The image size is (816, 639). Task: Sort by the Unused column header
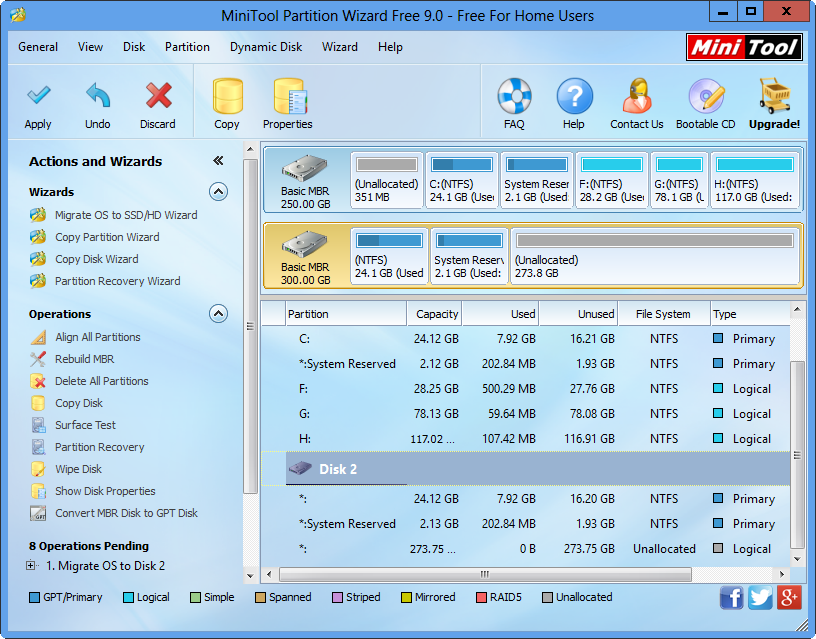[578, 314]
